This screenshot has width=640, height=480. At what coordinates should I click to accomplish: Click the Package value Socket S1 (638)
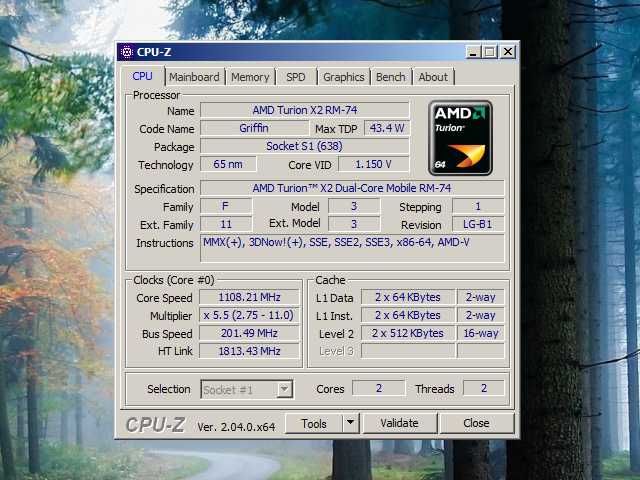click(304, 146)
